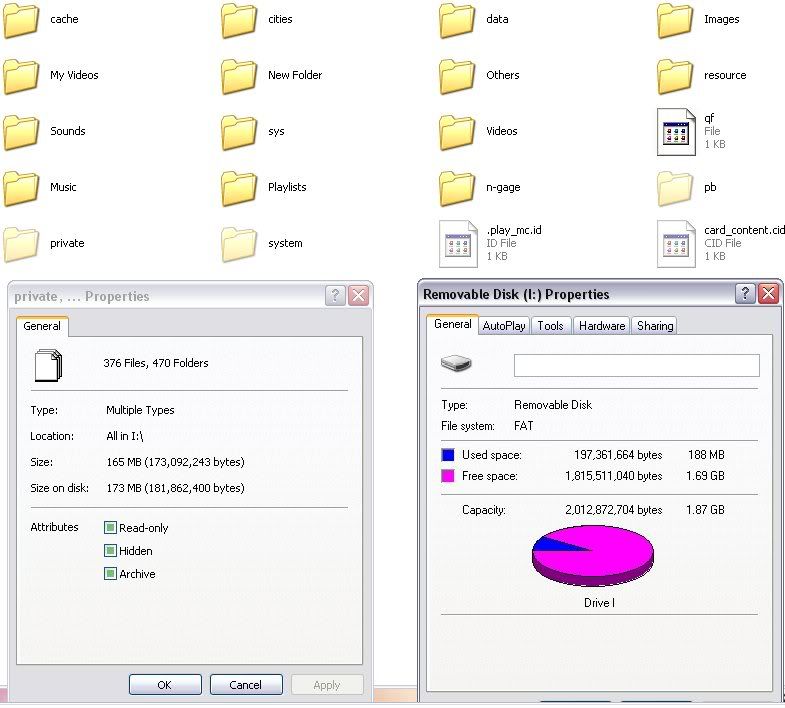
Task: Select the hidden private folder icon
Action: tap(21, 243)
